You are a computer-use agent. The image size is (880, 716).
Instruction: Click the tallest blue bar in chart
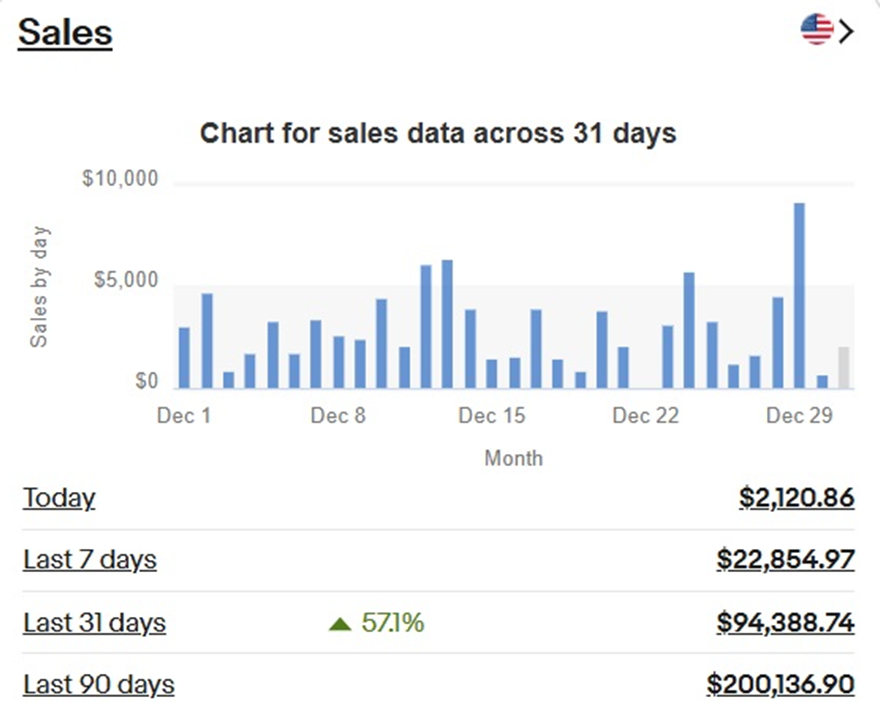click(x=799, y=296)
